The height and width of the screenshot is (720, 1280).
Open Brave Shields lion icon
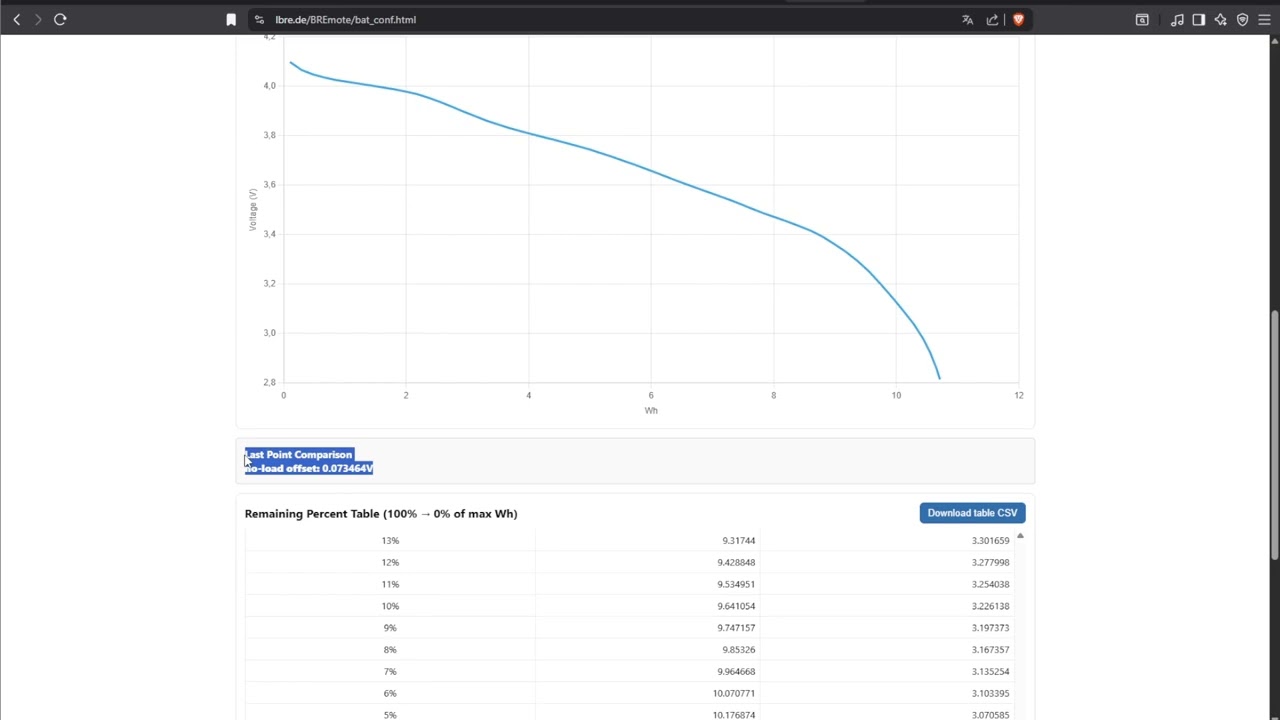pos(1018,19)
